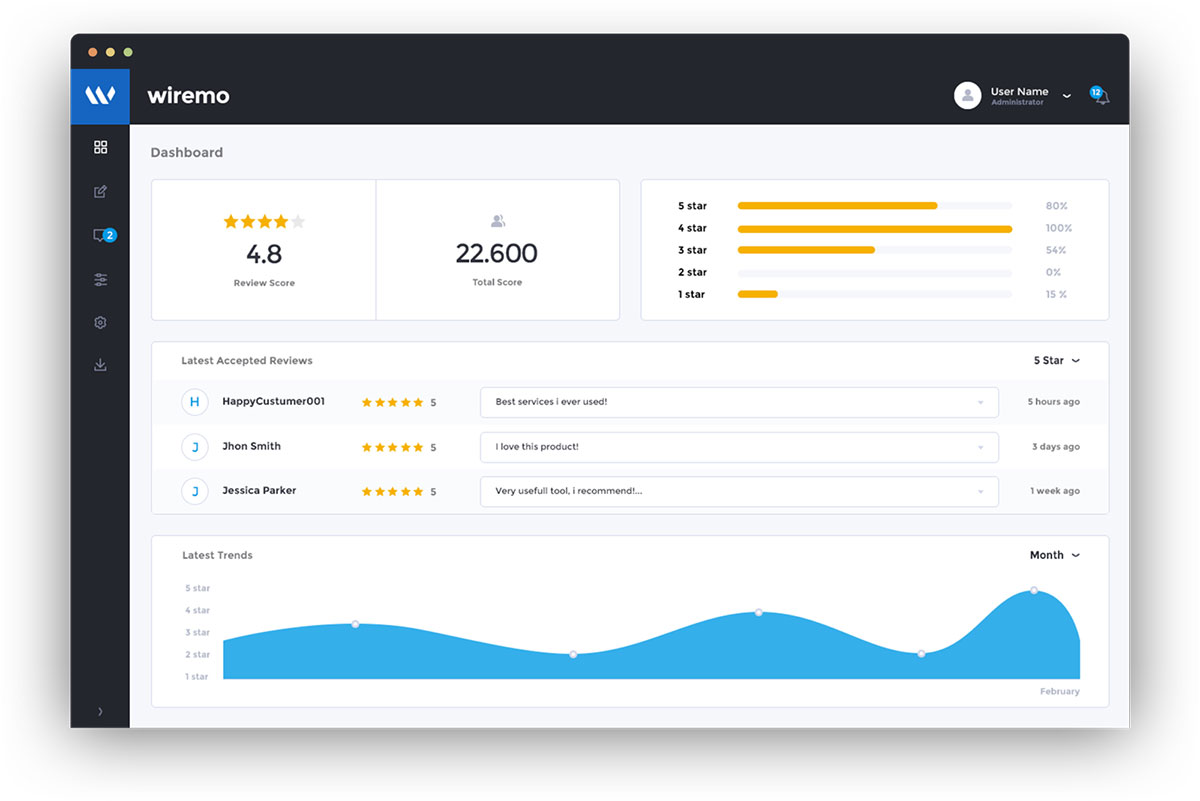Open notifications via the bell icon

[x=1100, y=95]
